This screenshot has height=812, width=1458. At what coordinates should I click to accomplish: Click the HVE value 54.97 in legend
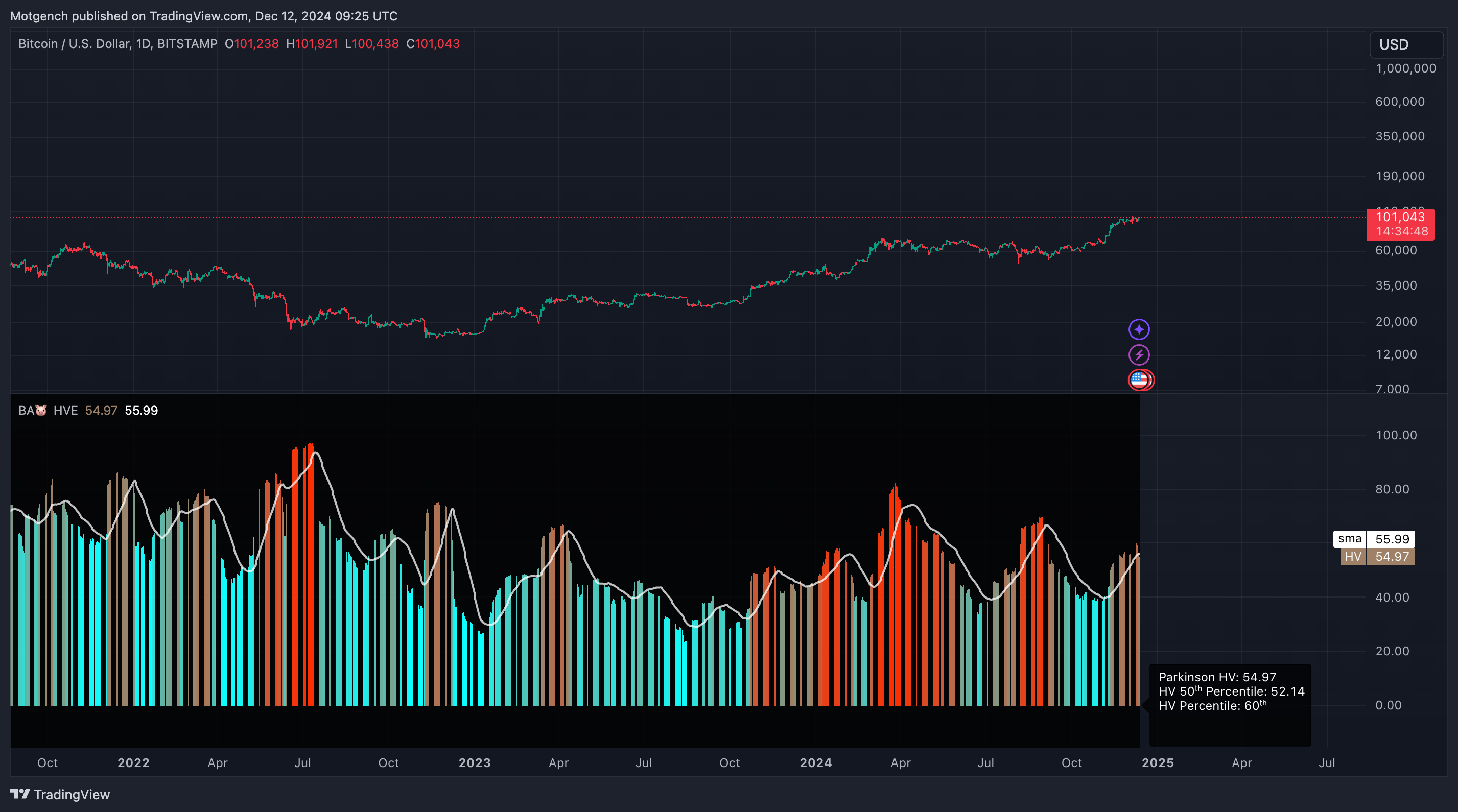click(x=101, y=410)
